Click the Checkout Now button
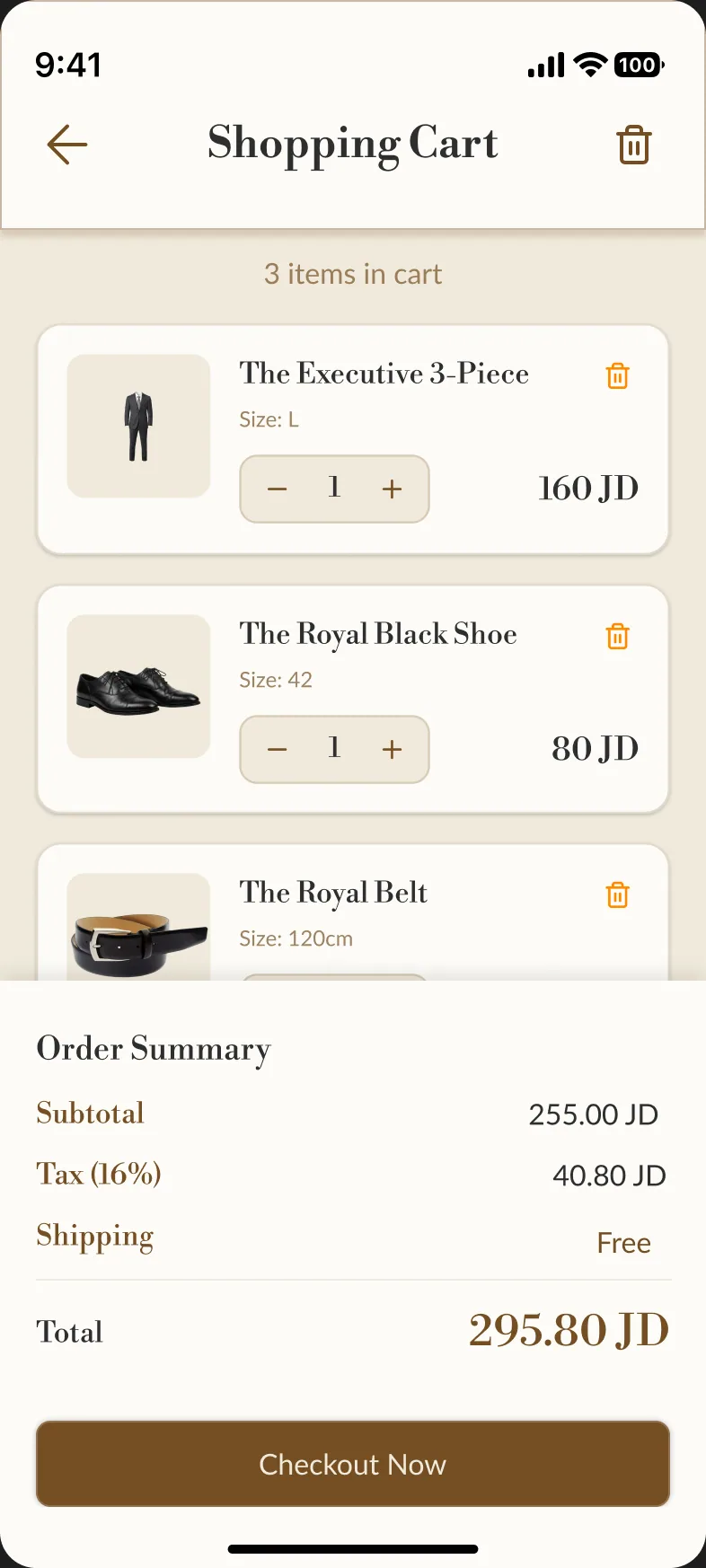The image size is (706, 1568). (x=353, y=1464)
